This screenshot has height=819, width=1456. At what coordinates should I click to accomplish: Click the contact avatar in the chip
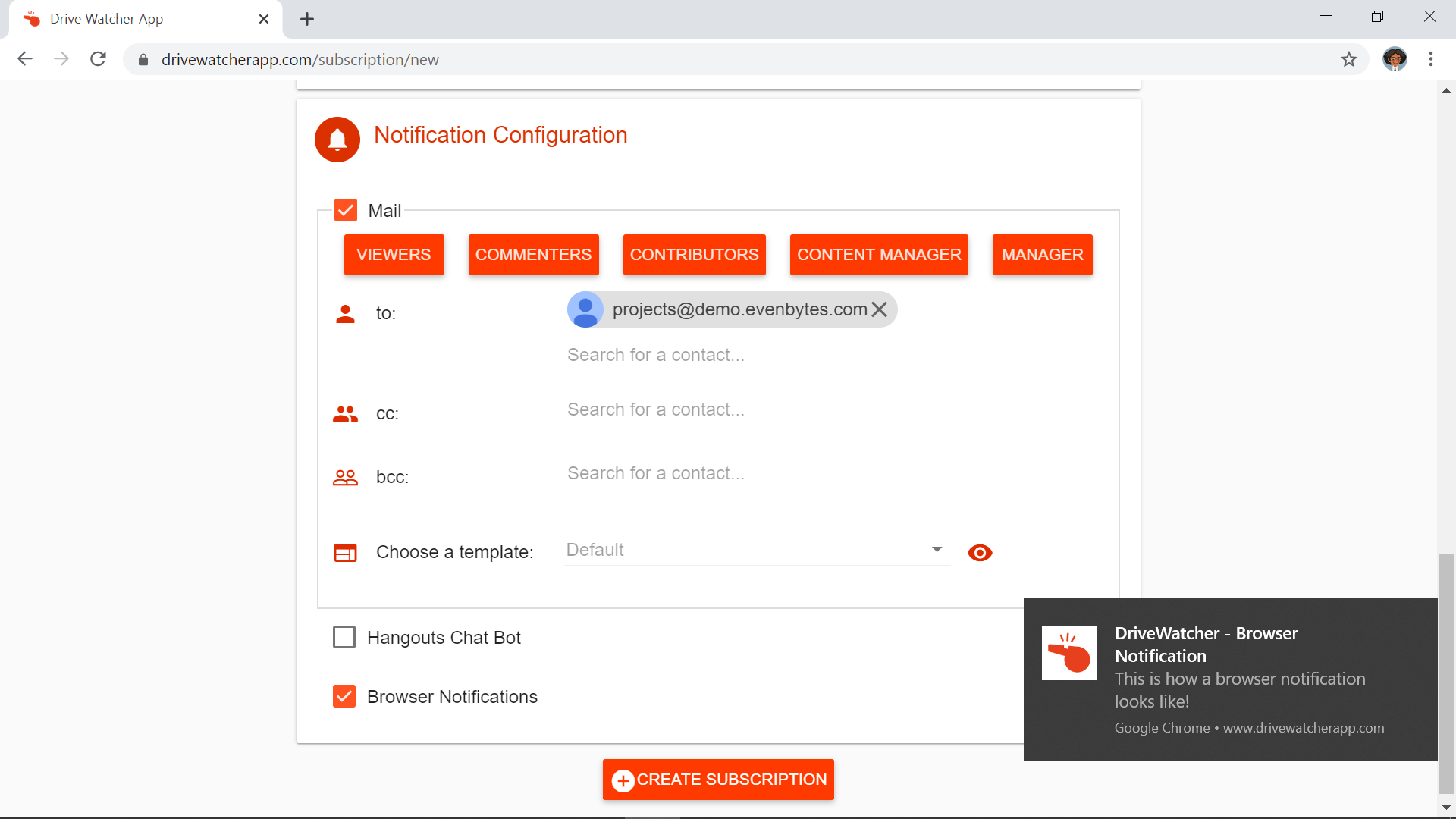click(x=585, y=309)
